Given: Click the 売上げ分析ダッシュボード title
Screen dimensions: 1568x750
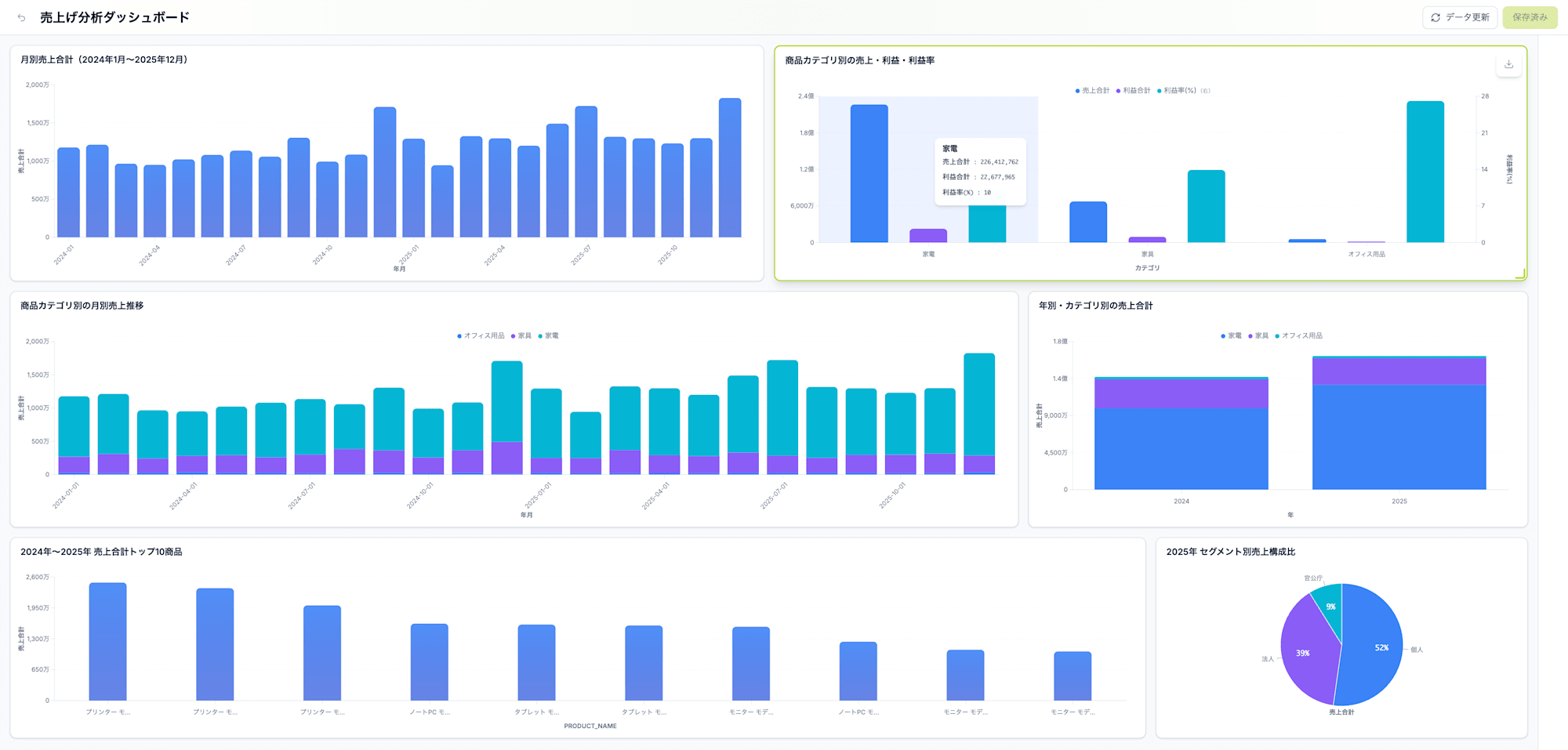Looking at the screenshot, I should point(114,17).
